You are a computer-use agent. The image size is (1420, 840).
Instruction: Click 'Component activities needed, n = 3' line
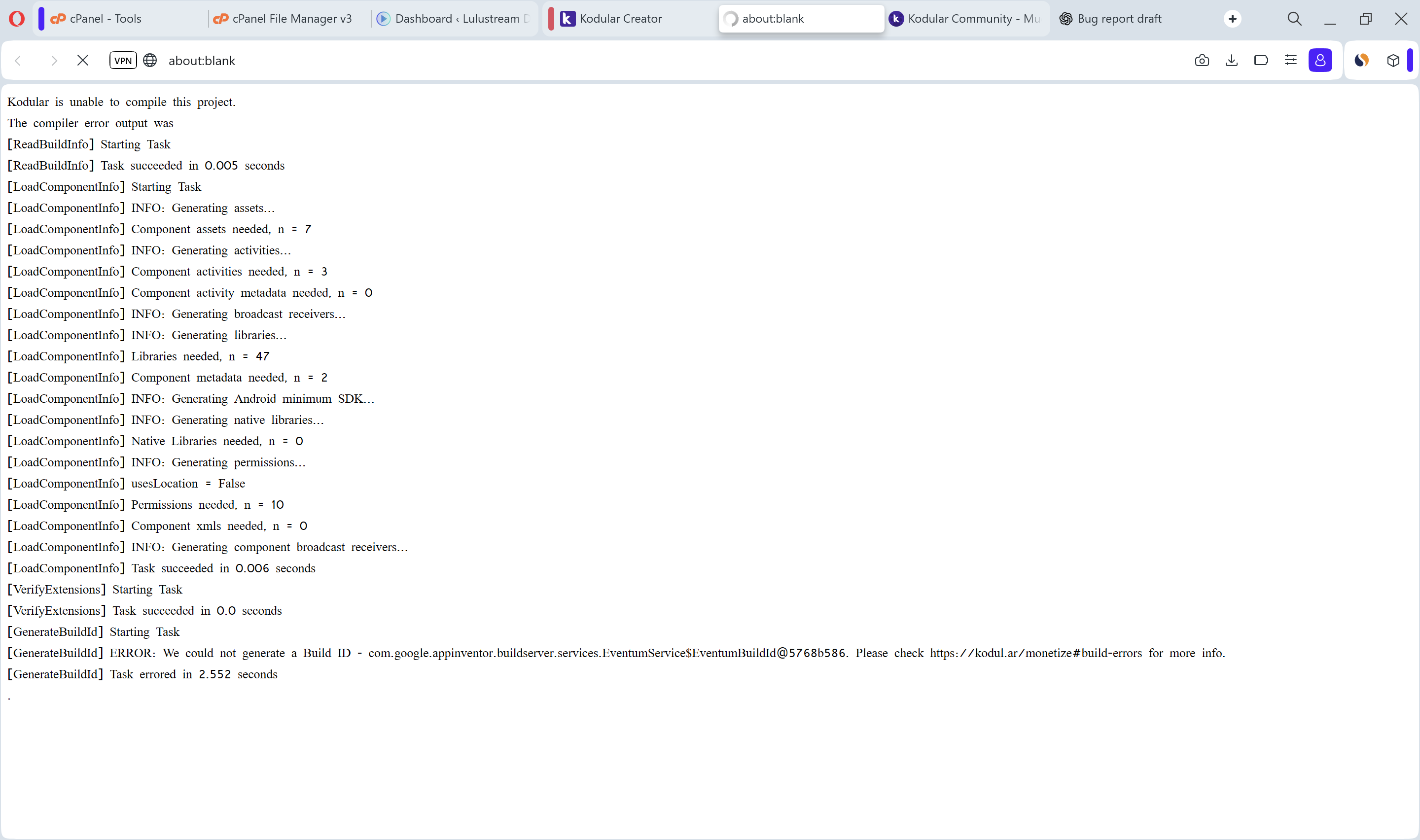point(167,272)
